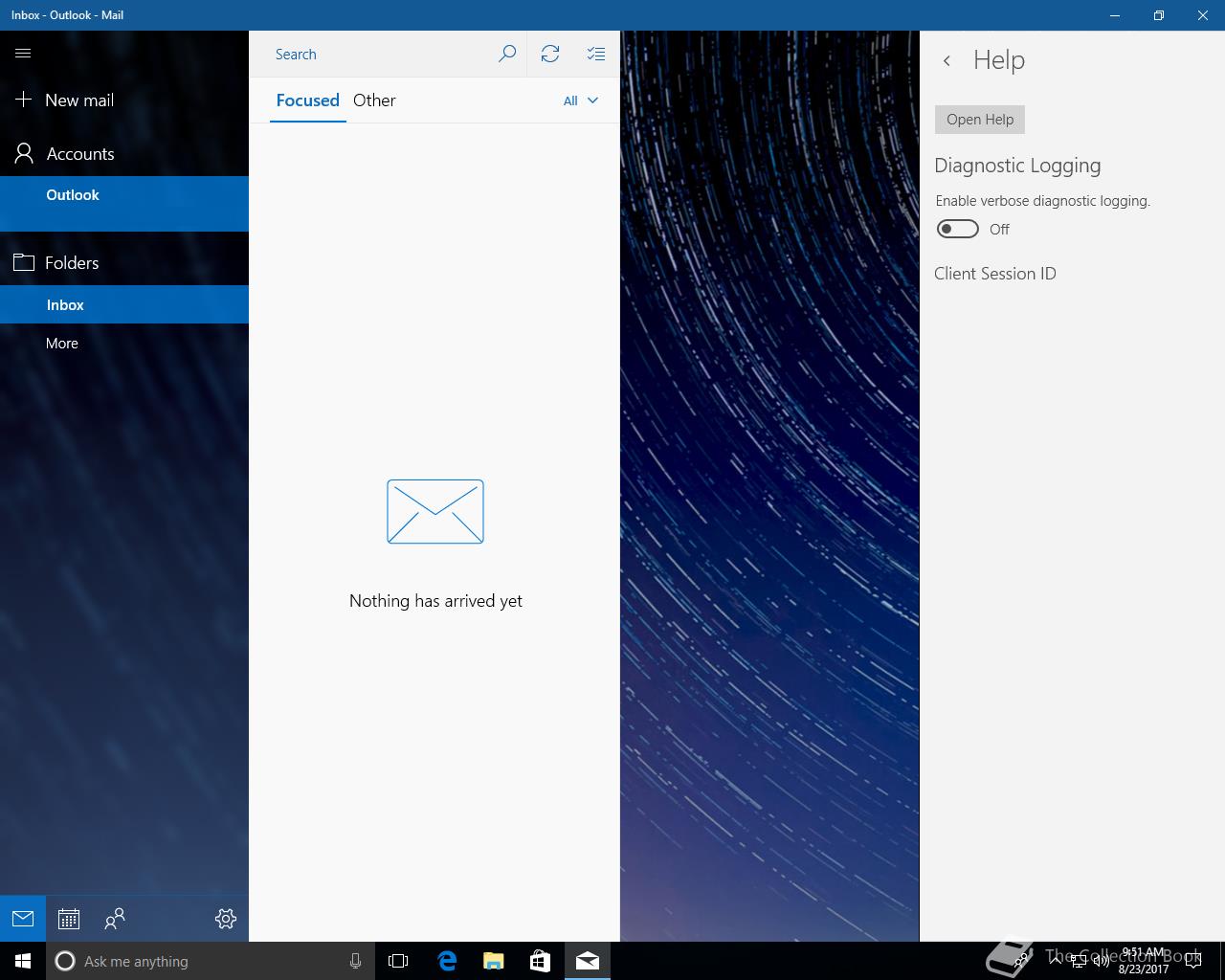1225x980 pixels.
Task: Click the Mail icon in bottom bar
Action: [x=23, y=919]
